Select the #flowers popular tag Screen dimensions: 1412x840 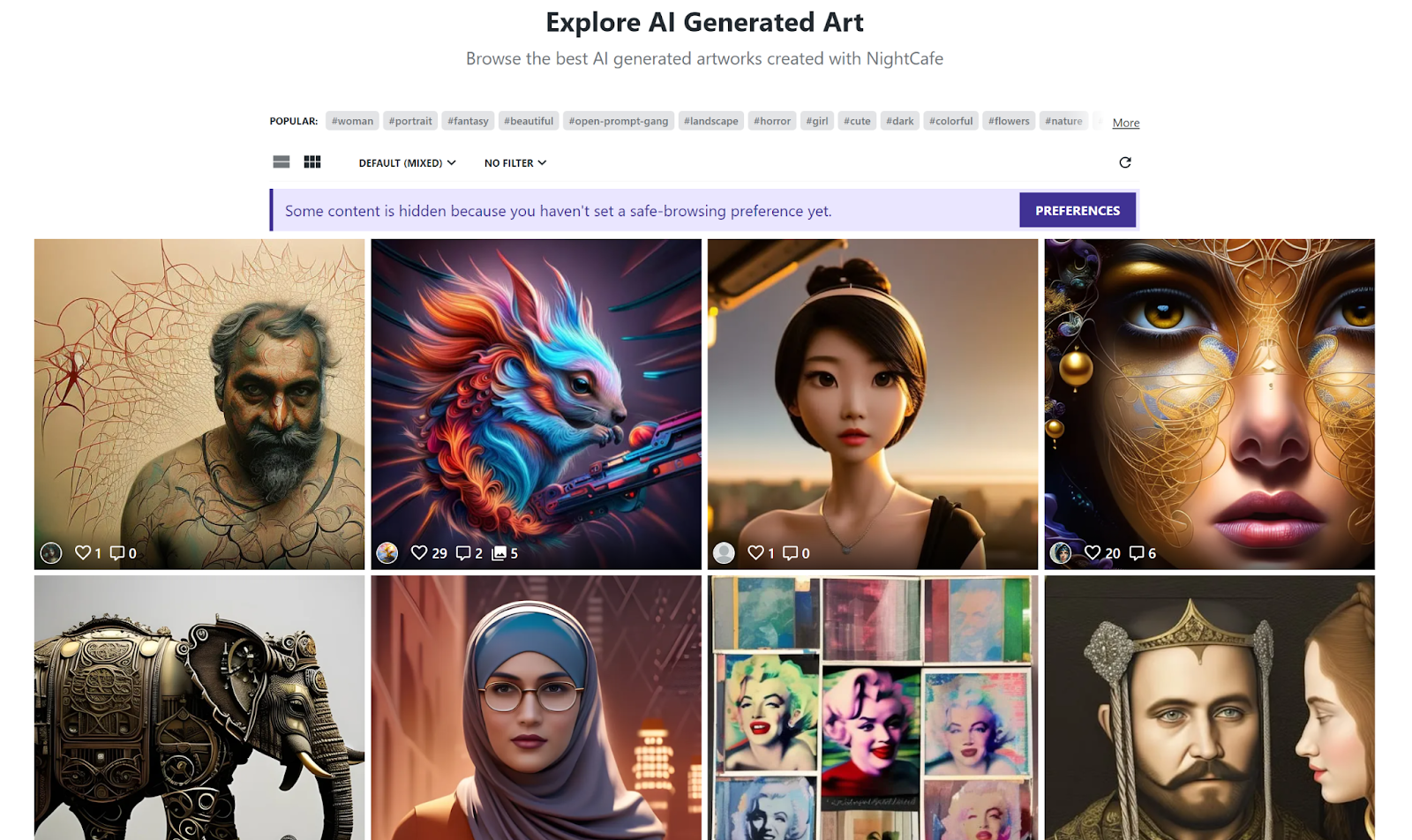click(1009, 121)
